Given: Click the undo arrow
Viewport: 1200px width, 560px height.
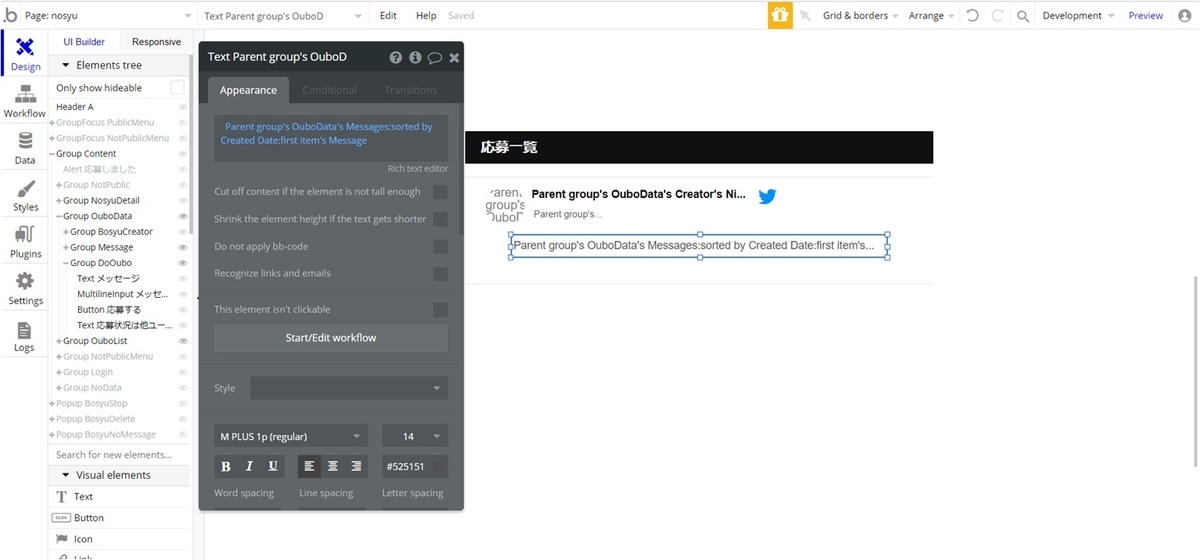Looking at the screenshot, I should pyautogui.click(x=972, y=16).
